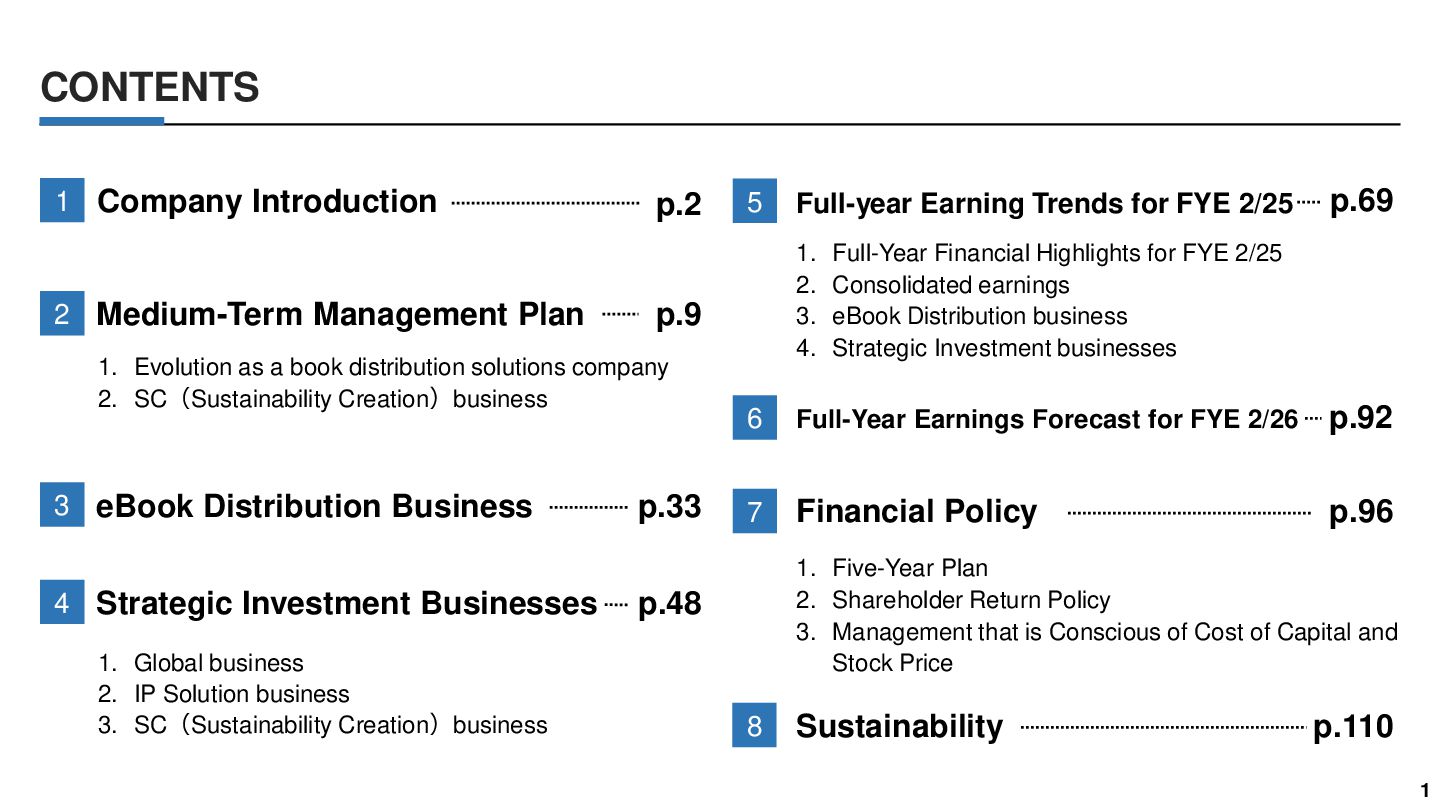Click the Consolidated earnings sub-item
1440x810 pixels.
[950, 285]
